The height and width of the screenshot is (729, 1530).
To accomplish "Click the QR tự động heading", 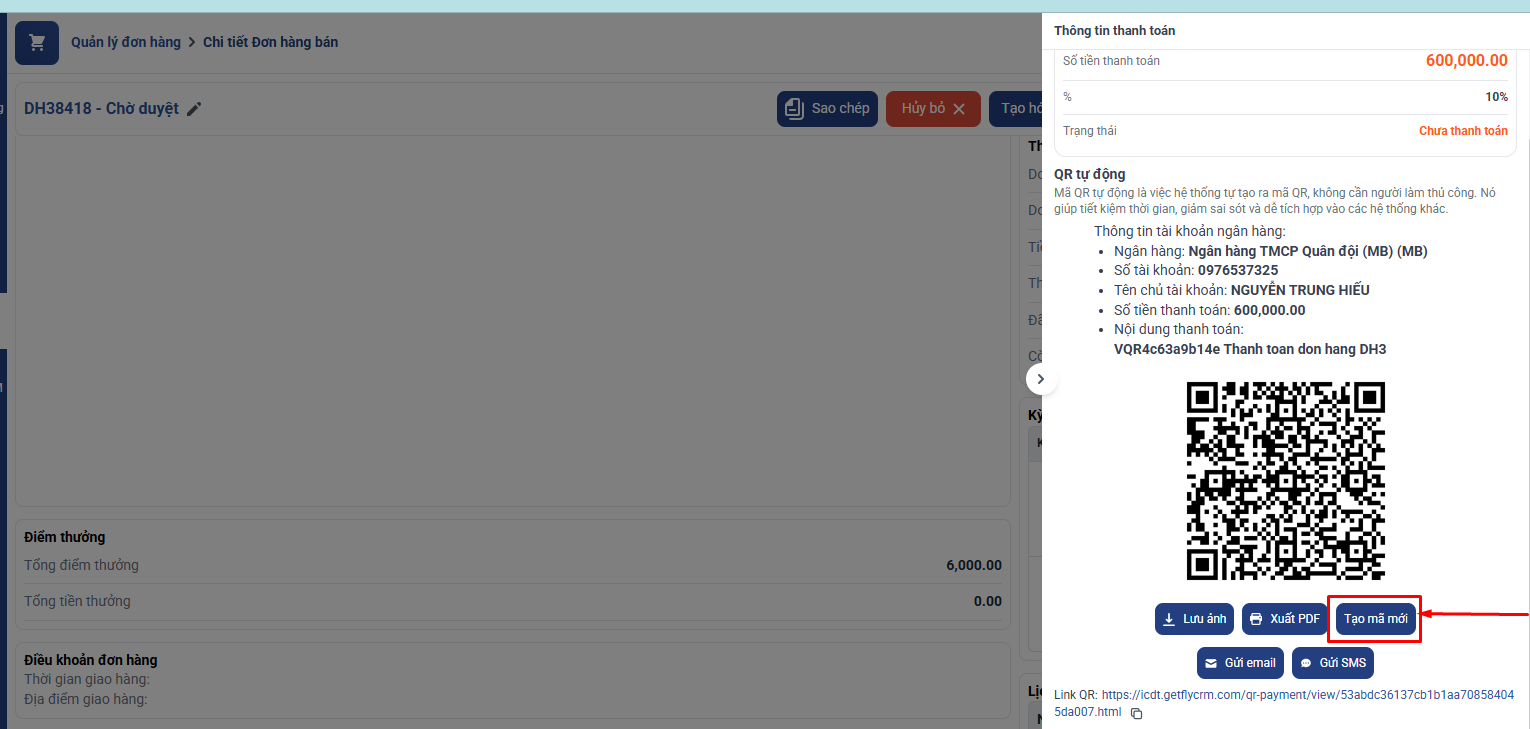I will [x=1090, y=174].
